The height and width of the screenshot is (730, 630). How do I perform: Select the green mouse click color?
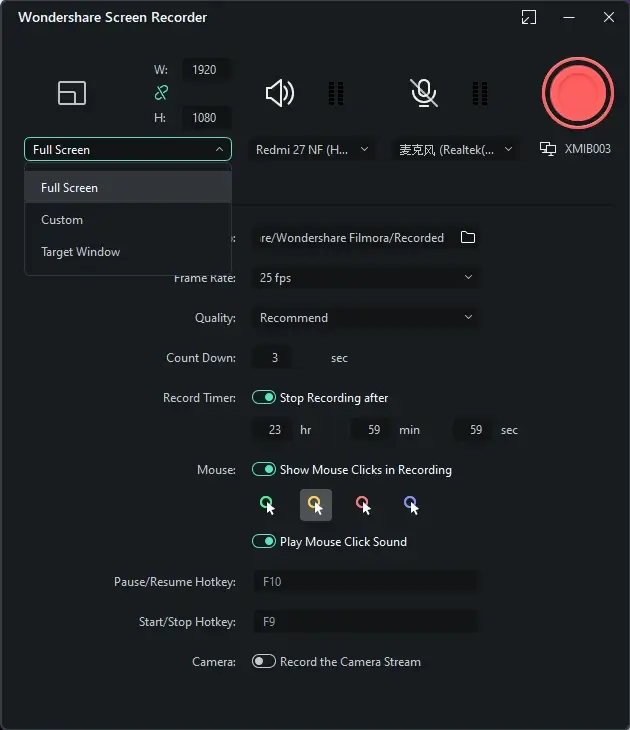coord(268,505)
